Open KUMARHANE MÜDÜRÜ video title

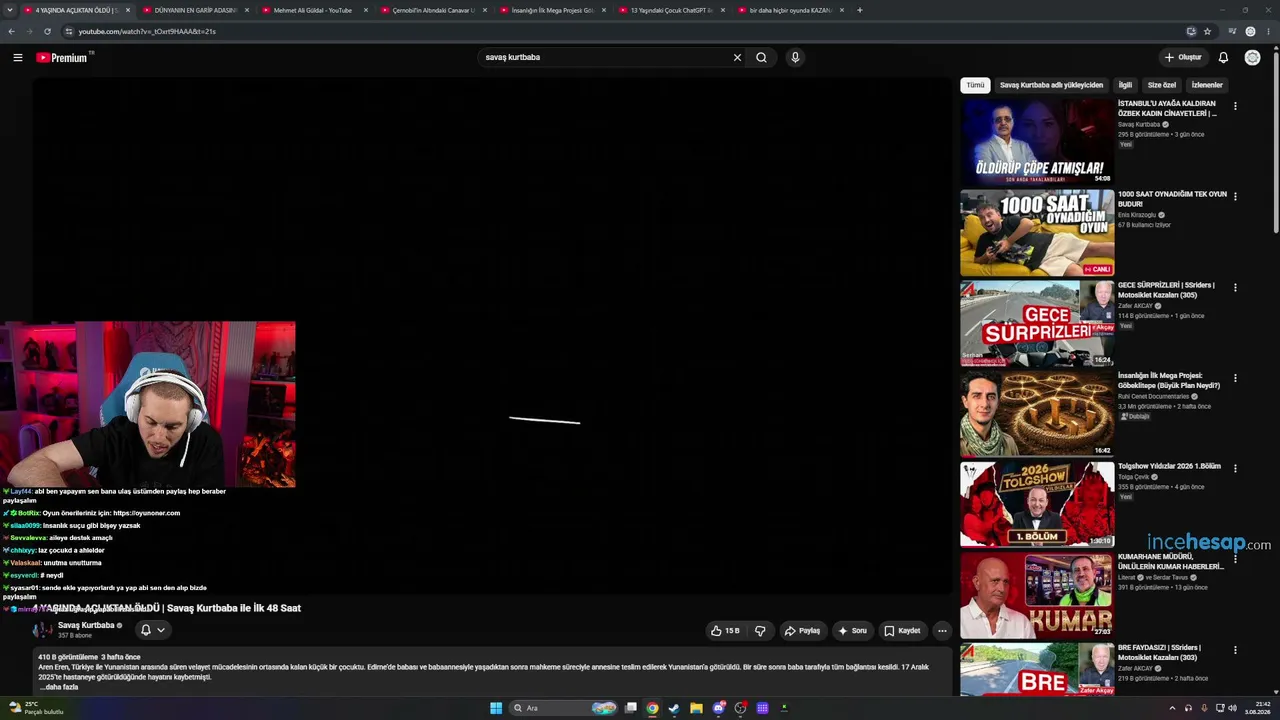pos(1171,561)
